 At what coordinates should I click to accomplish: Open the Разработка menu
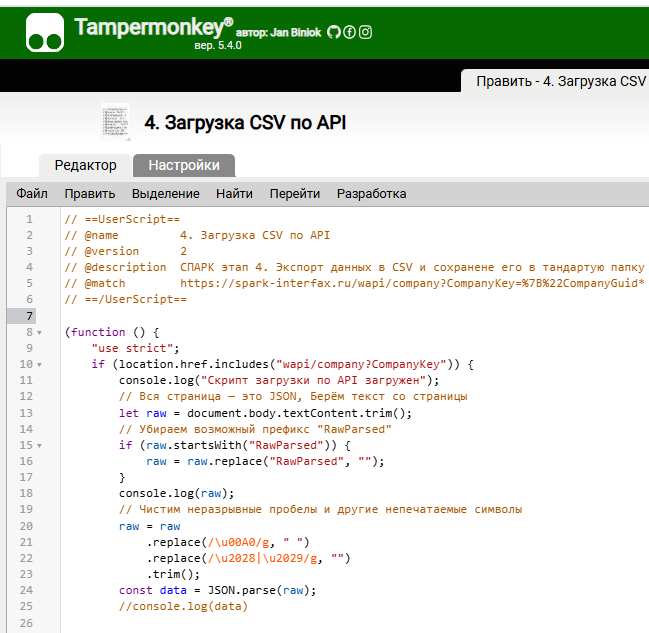point(371,194)
